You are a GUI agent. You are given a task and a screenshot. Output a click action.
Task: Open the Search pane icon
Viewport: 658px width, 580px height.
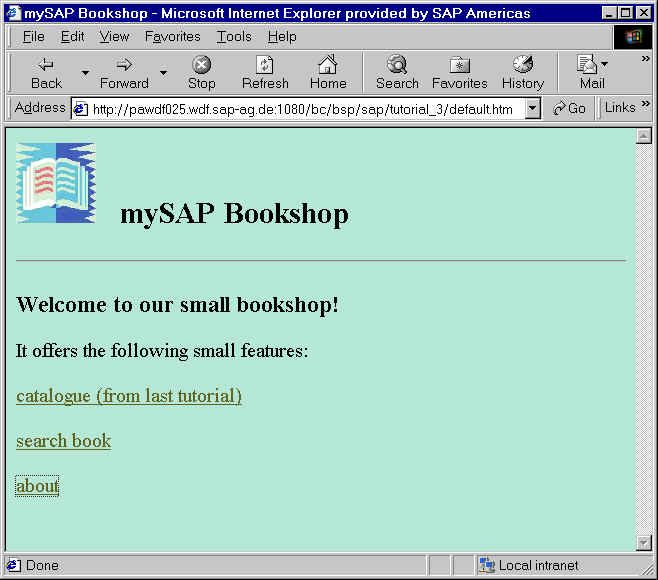tap(397, 66)
